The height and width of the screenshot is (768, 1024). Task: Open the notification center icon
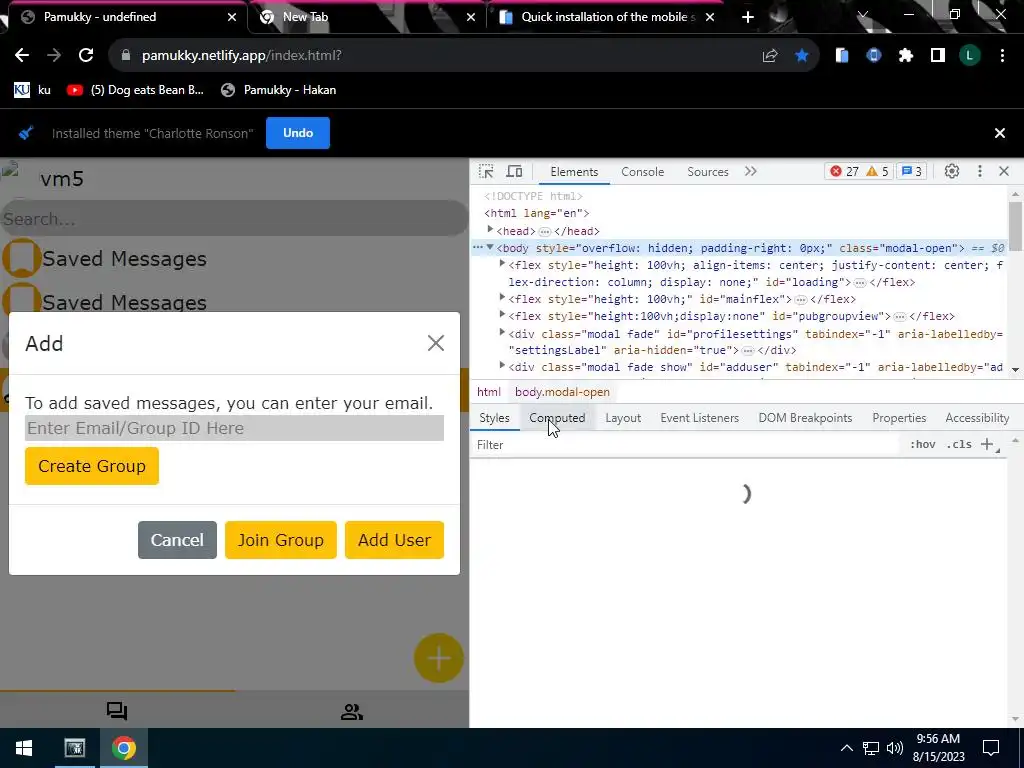991,748
